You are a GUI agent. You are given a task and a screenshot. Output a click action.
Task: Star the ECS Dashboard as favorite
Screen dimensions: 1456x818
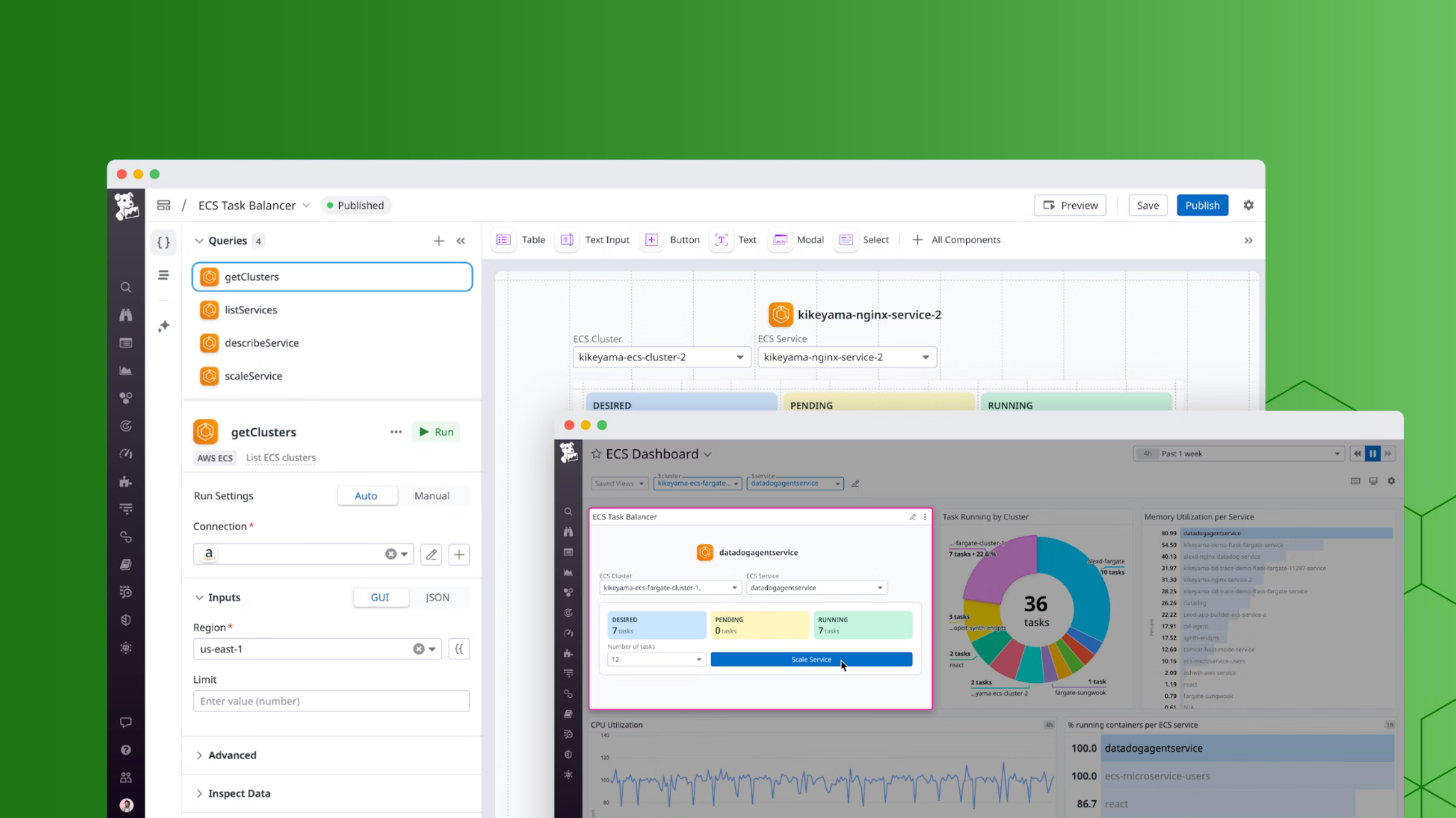coord(596,454)
